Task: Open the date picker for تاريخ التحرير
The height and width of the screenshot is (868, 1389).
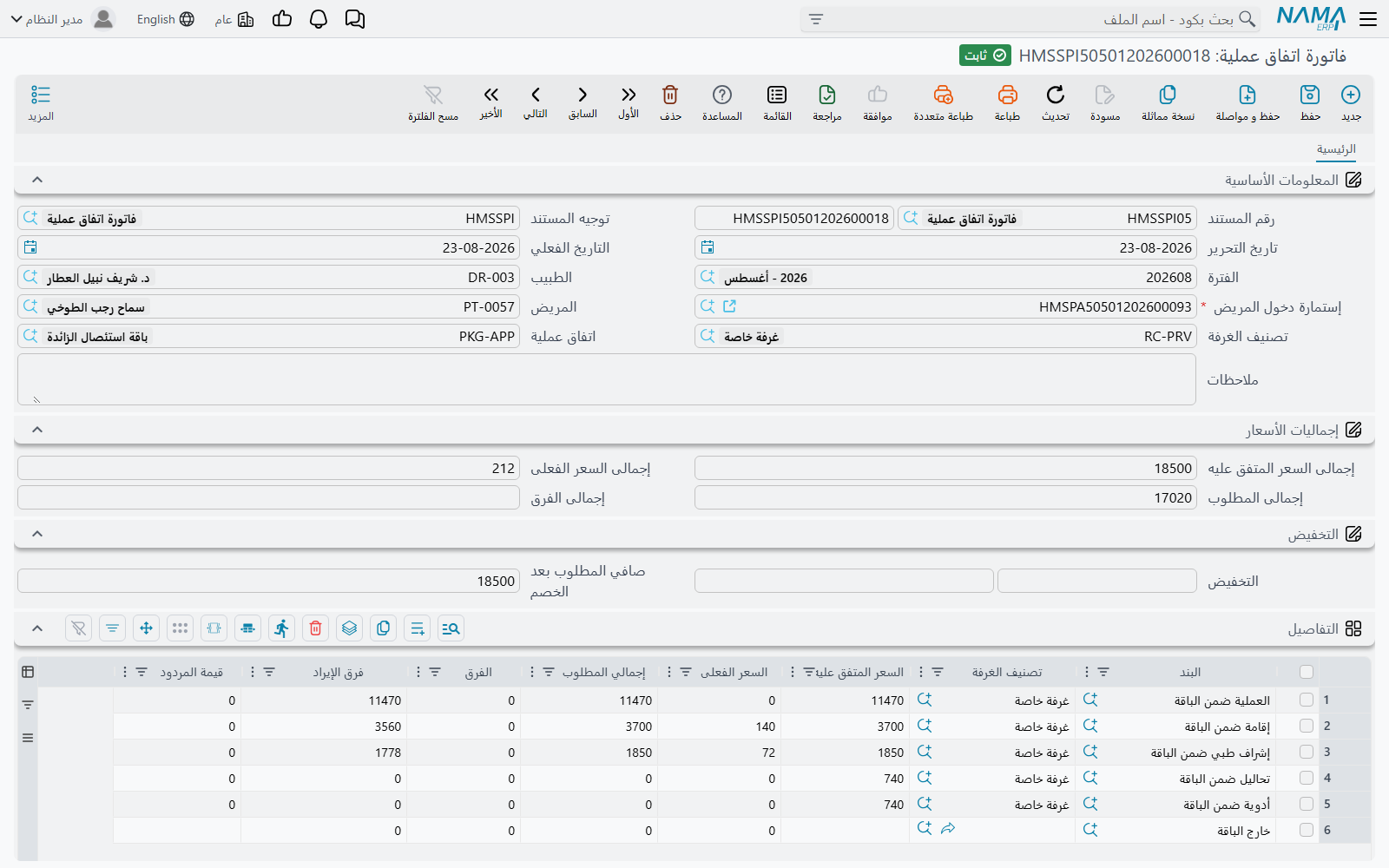Action: click(708, 247)
